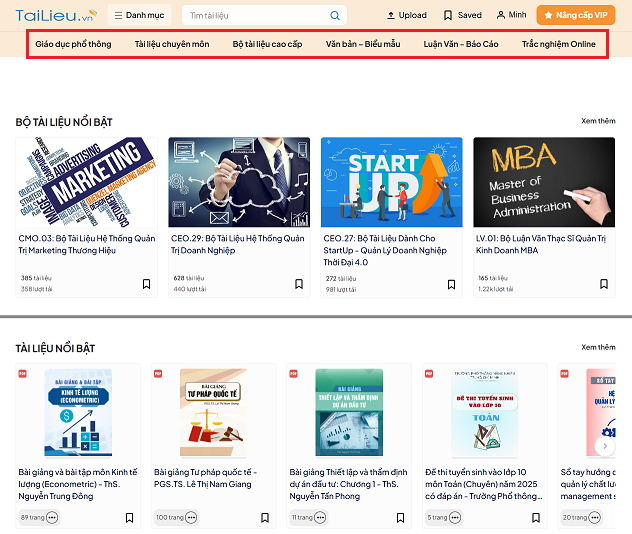Open the Danh mục category menu
Viewport: 632px width, 534px height.
click(139, 15)
